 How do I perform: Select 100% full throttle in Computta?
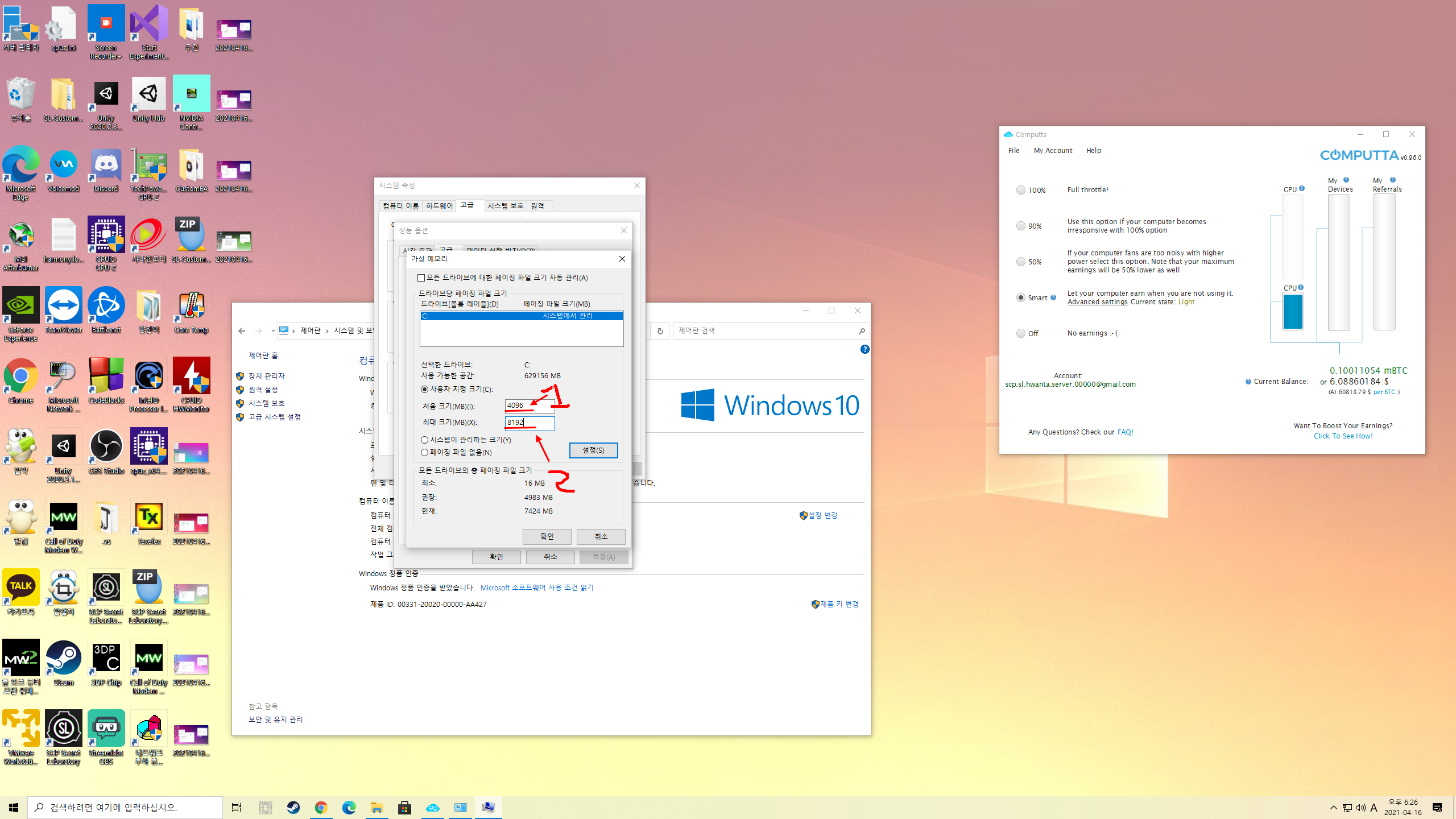(1021, 190)
